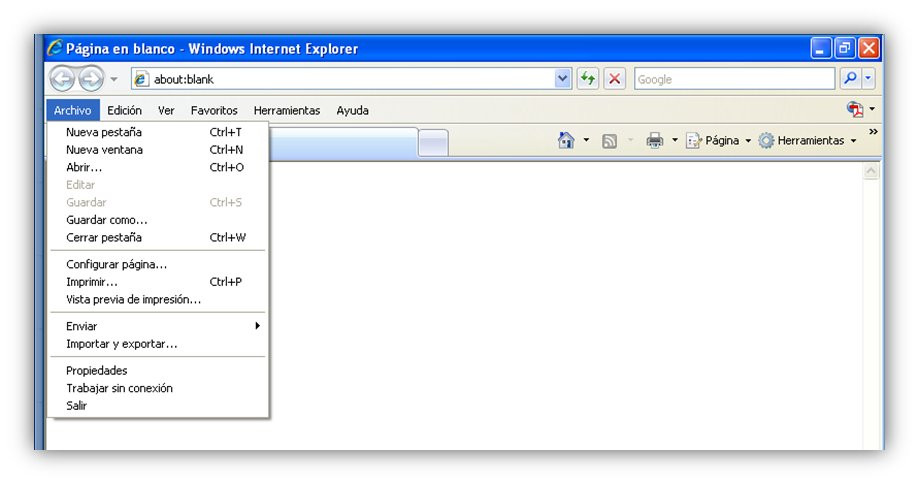This screenshot has height=484, width=919.
Task: Select Nueva pestaña in Archivo menu
Action: (158, 132)
